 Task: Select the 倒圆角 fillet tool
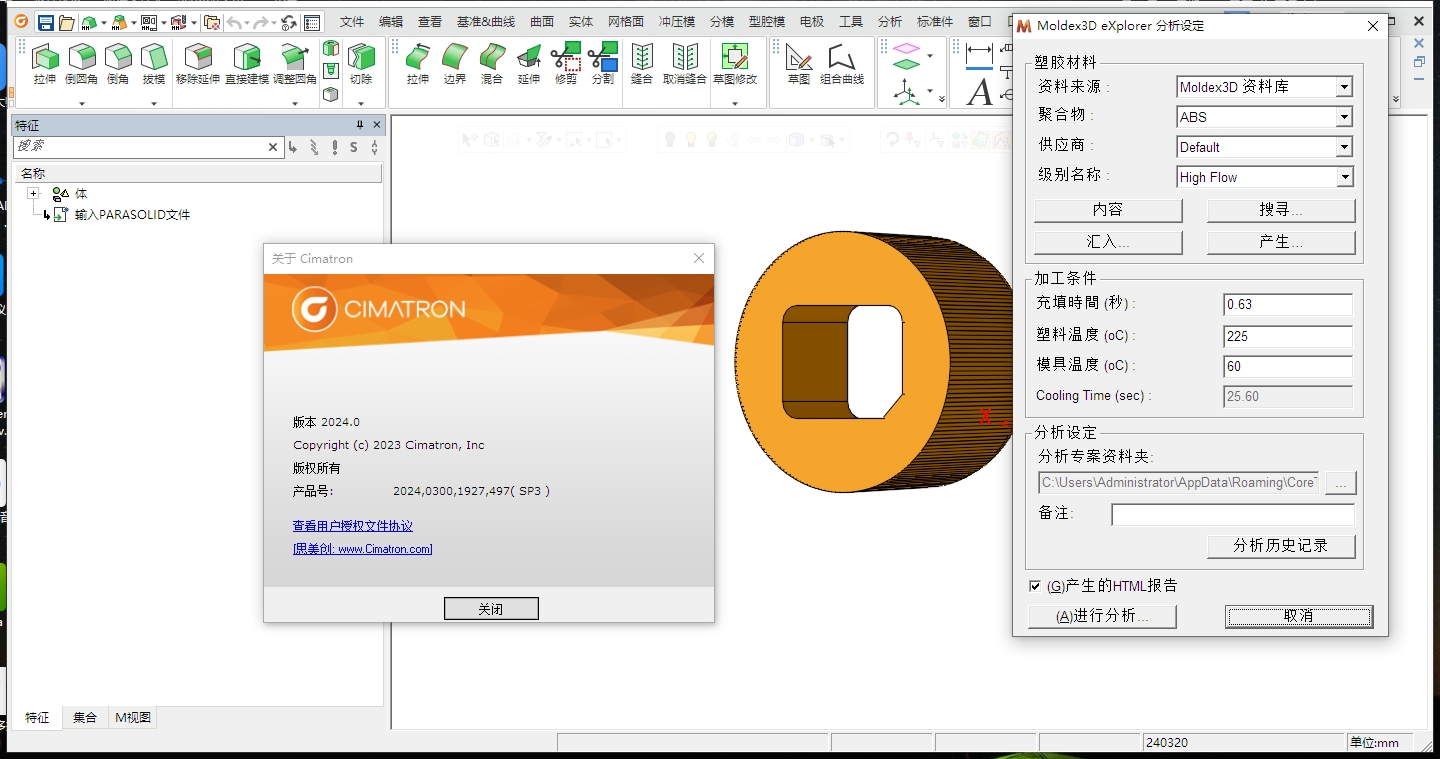coord(82,64)
